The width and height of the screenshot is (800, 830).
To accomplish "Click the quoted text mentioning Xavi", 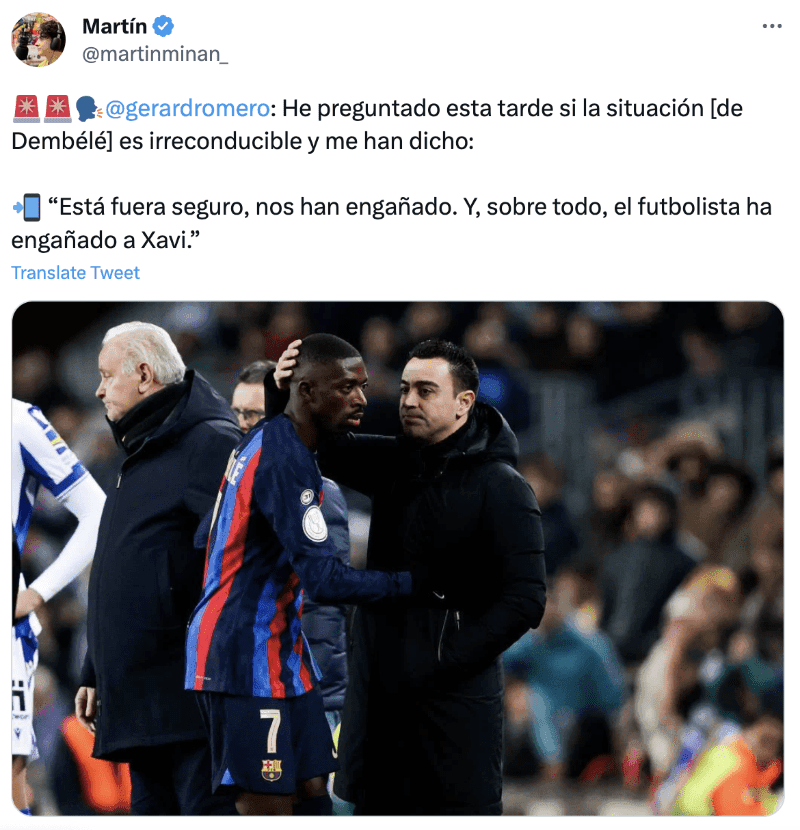I will pos(391,223).
